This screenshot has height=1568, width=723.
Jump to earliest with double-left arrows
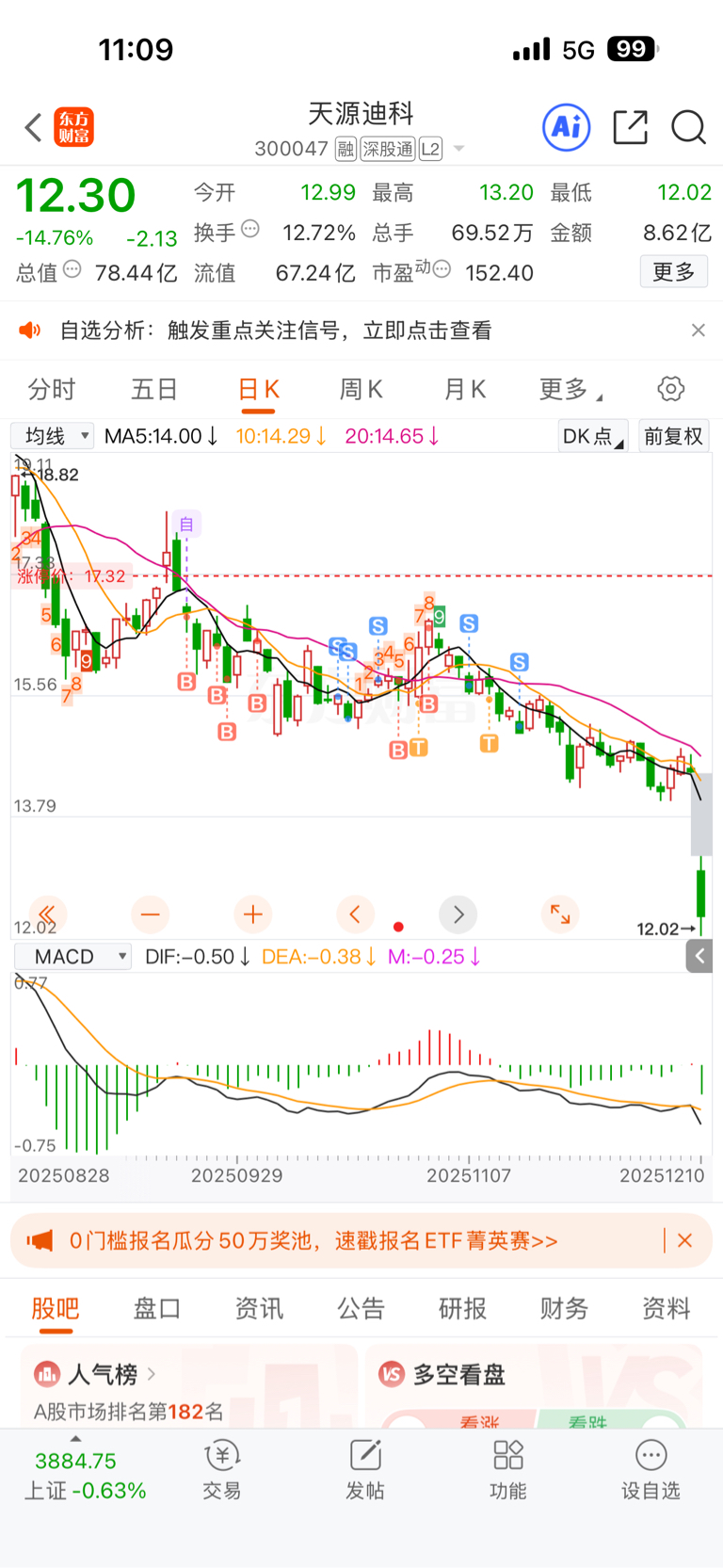point(47,913)
